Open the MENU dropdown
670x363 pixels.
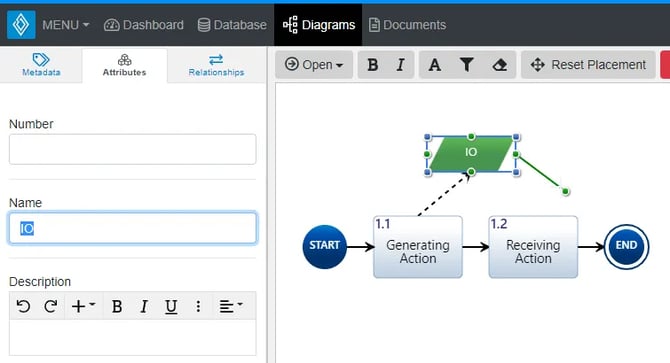coord(65,25)
